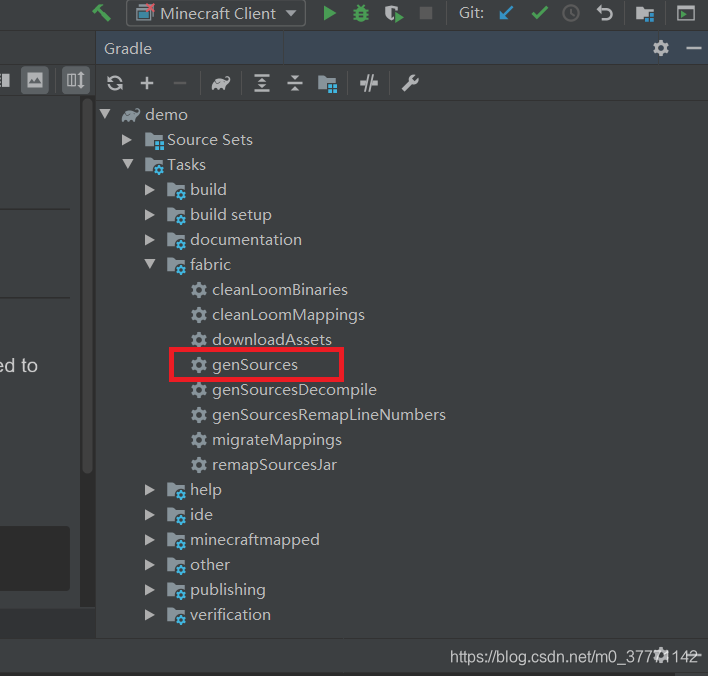Viewport: 708px width, 676px height.
Task: Click the Run Anything icon at top right
Action: click(x=685, y=13)
